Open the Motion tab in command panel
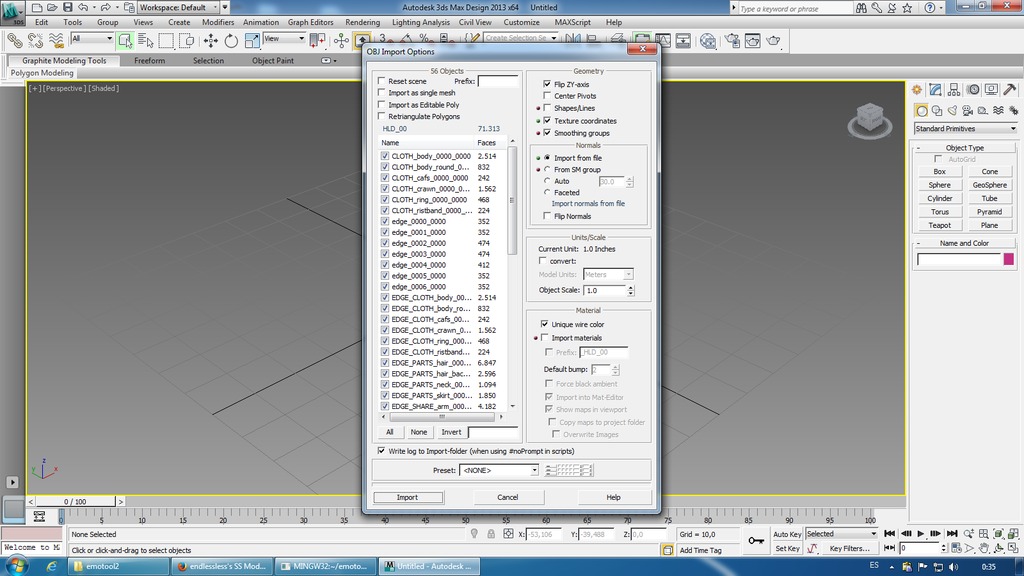Viewport: 1024px width, 576px height. coord(973,89)
